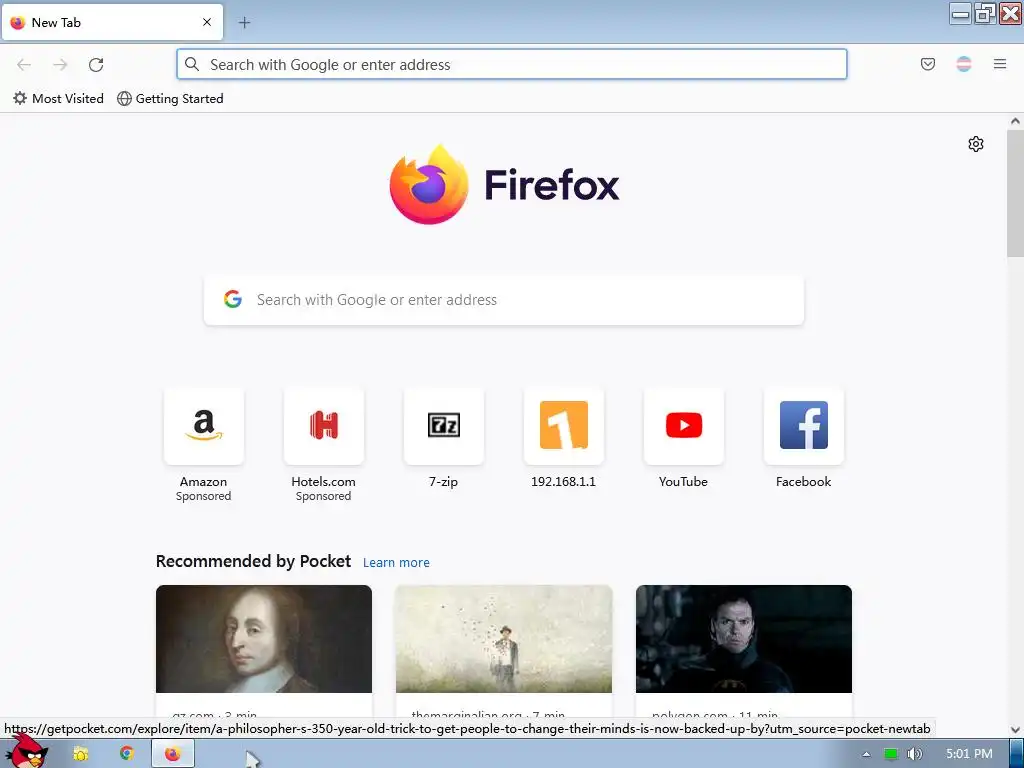Open Most Visited bookmarks folder
Screen dimensions: 1024x768
coord(58,99)
